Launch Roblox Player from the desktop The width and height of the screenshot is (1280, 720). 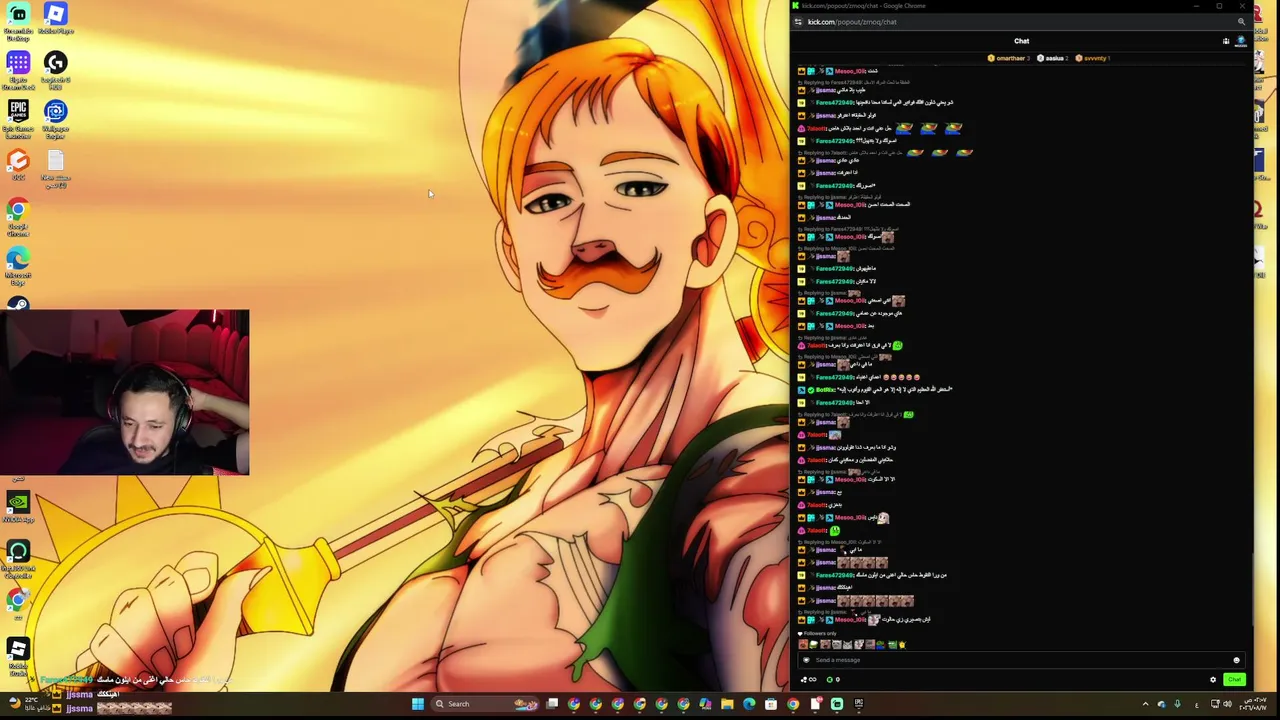55,19
